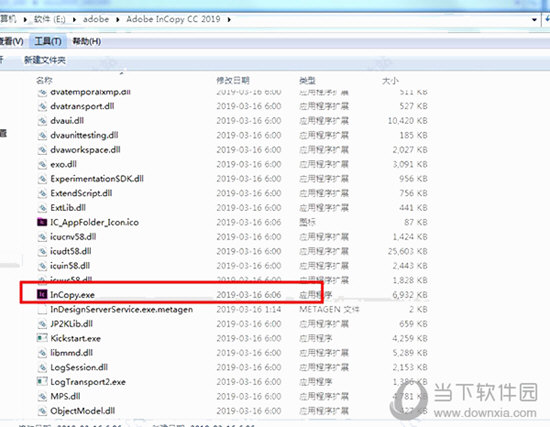550x427 pixels.
Task: Click the ExperimentationSDK.dll file icon
Action: 42,179
